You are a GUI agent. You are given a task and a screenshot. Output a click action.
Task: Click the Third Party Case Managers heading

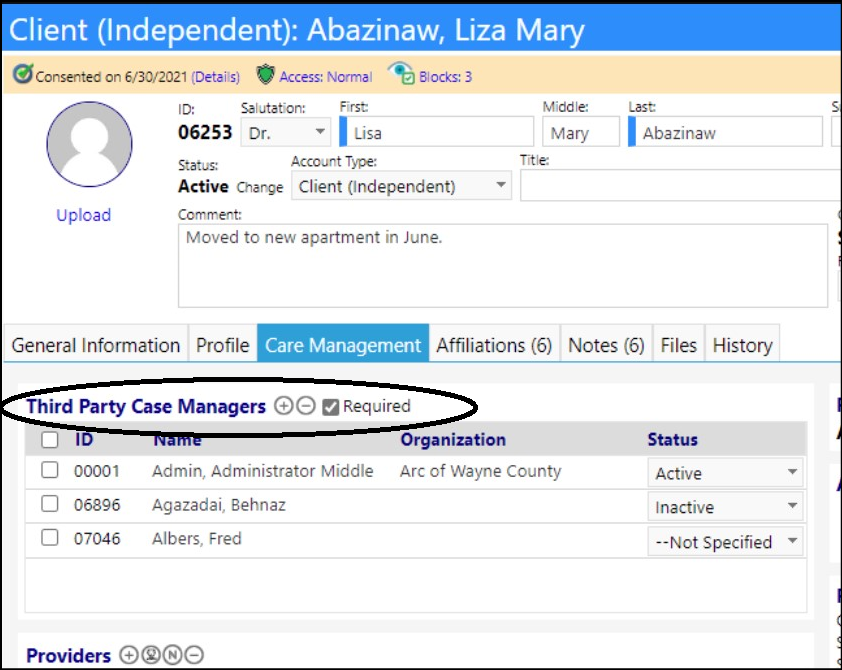coord(146,406)
